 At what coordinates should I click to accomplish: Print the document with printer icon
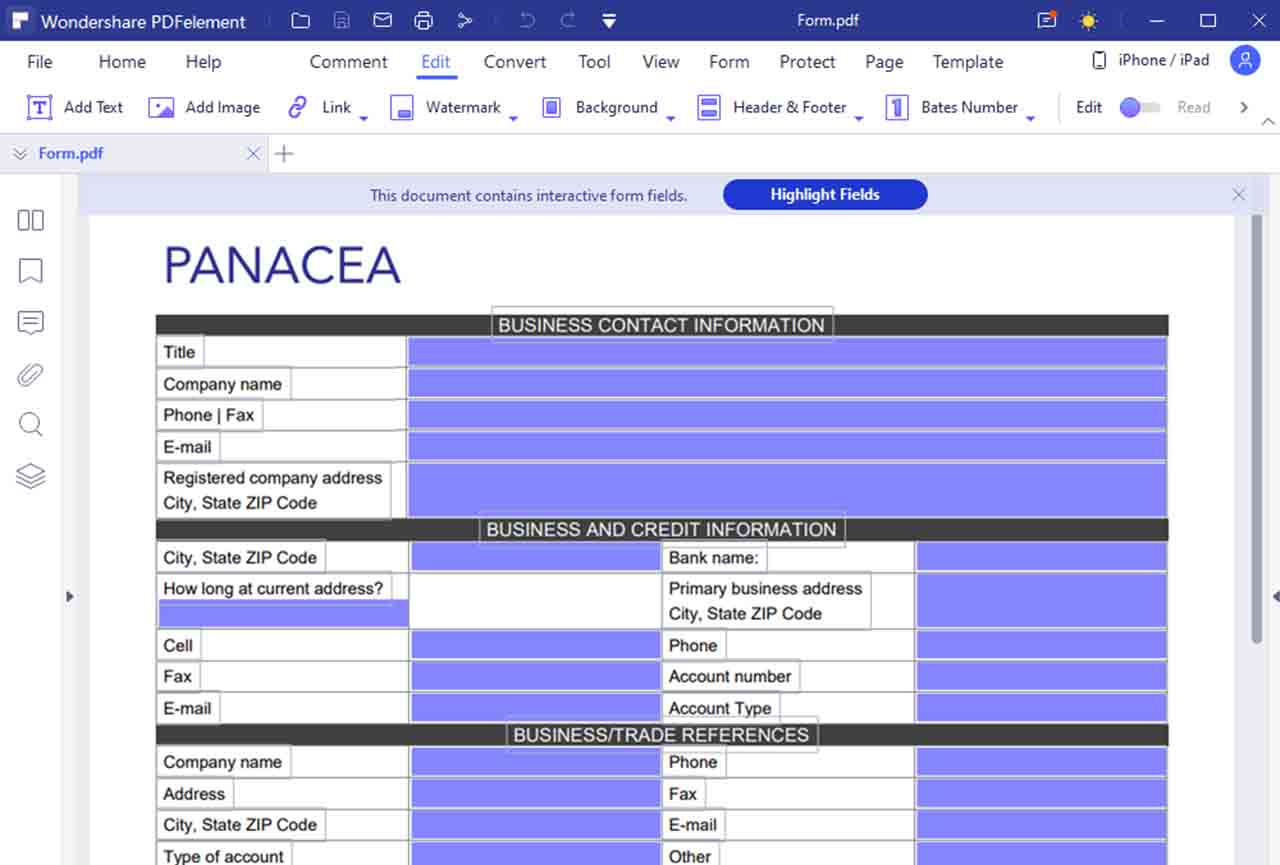click(x=423, y=20)
